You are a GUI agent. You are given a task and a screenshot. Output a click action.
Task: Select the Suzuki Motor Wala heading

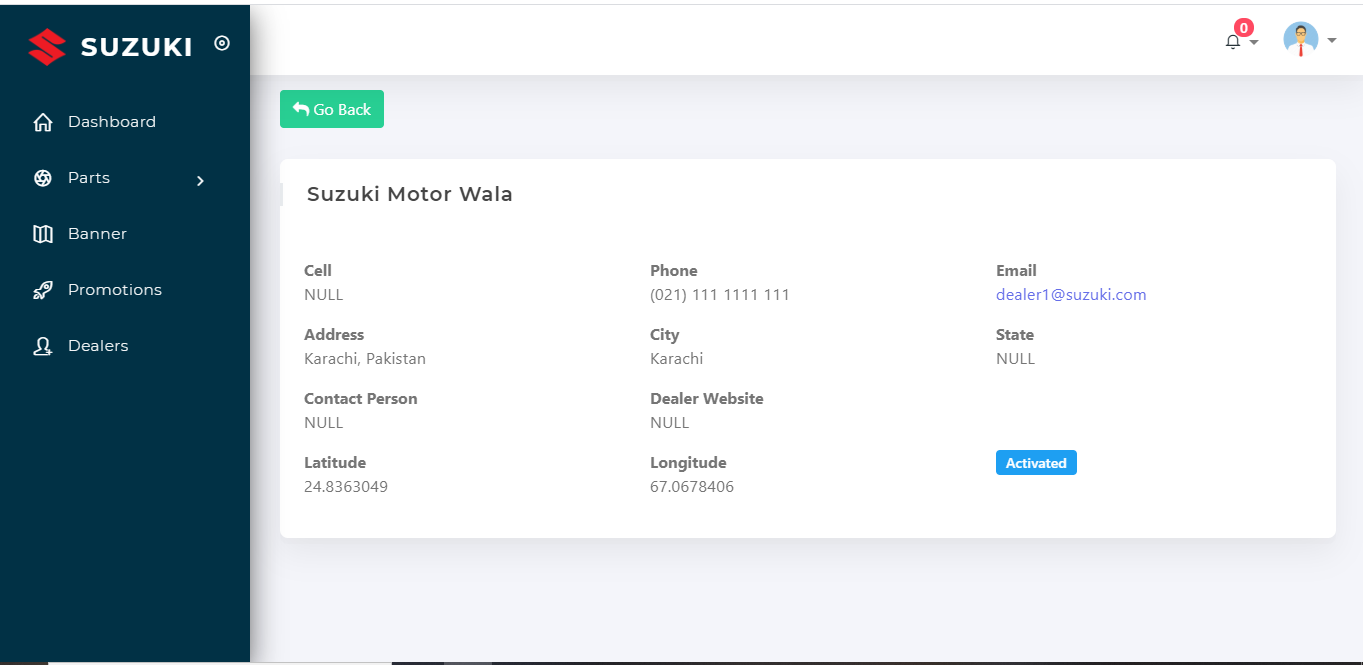point(410,194)
